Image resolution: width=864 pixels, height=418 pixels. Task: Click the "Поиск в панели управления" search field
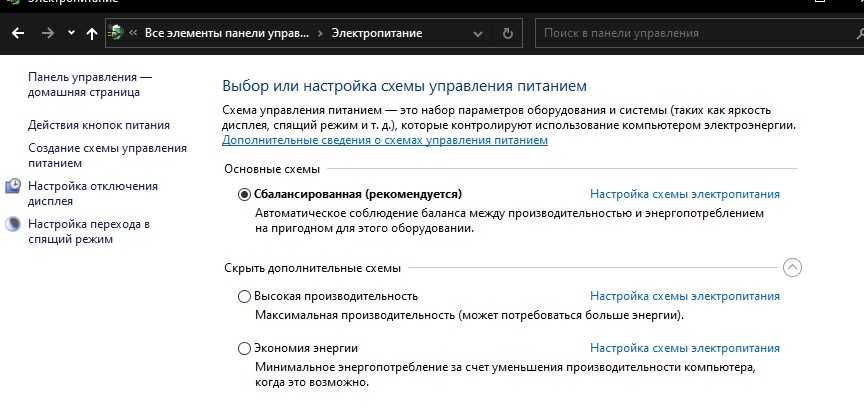690,33
